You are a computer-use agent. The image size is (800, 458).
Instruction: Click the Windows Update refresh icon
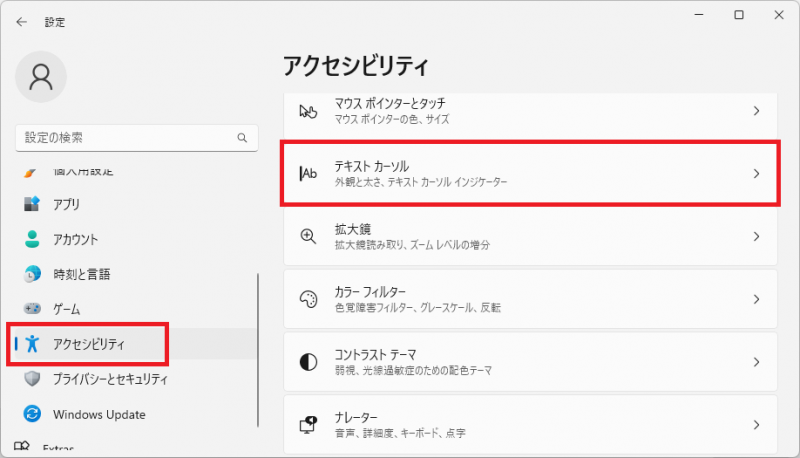pos(32,414)
